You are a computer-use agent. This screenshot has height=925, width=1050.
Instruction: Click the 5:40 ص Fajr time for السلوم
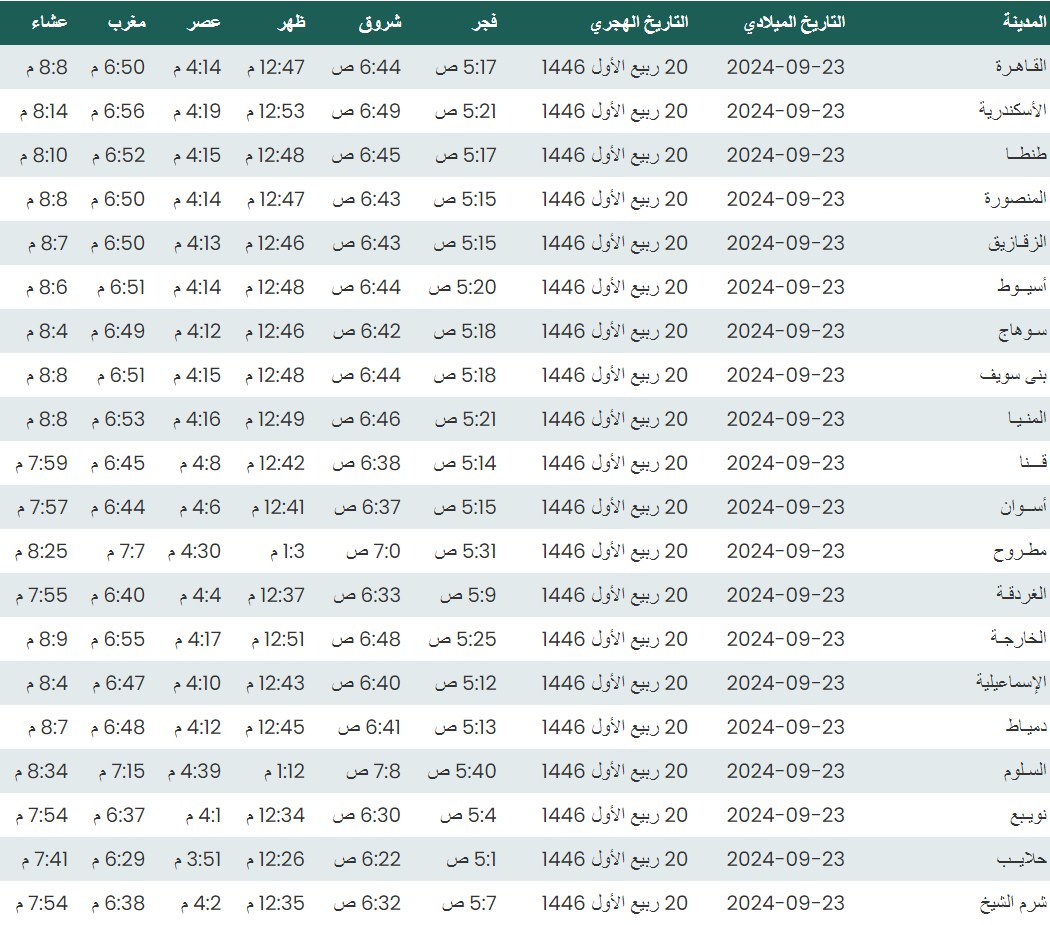(x=462, y=771)
